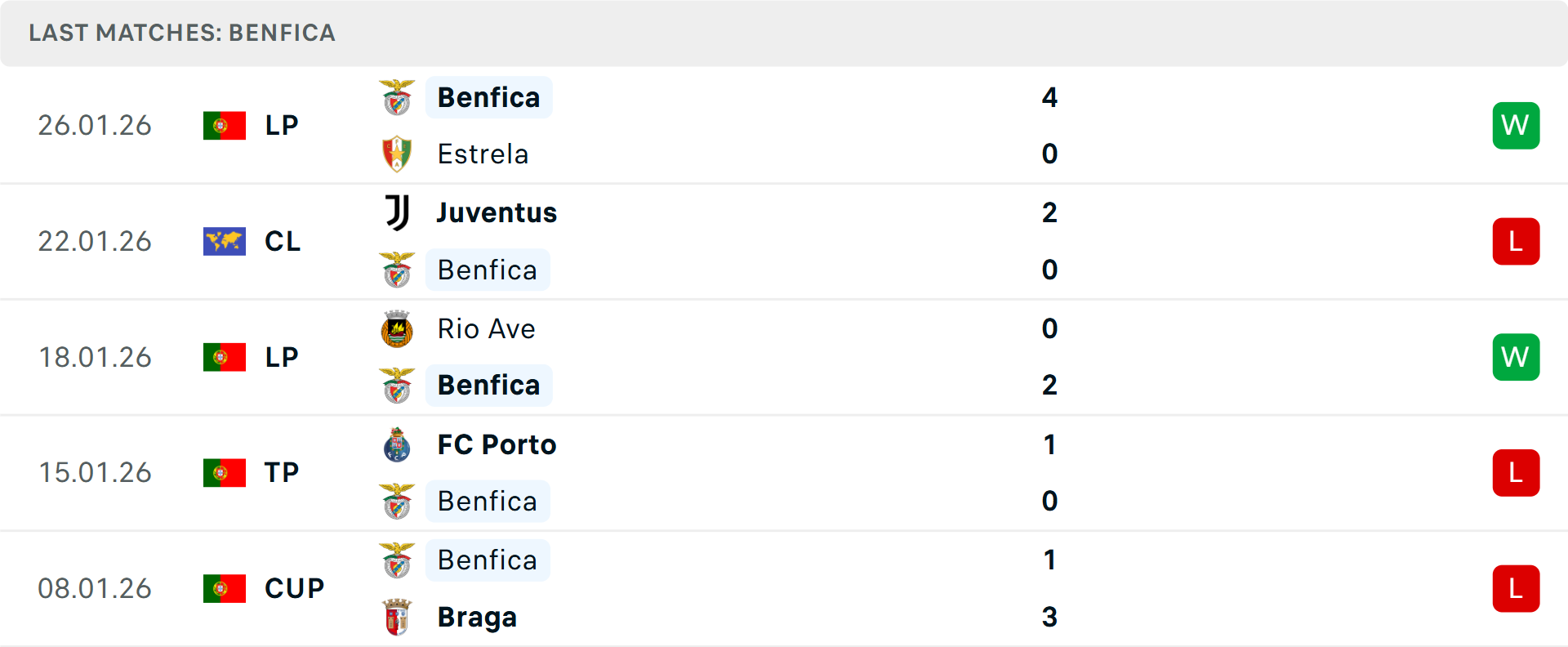The image size is (1568, 647).
Task: Click the Braga club badge
Action: coord(397,618)
